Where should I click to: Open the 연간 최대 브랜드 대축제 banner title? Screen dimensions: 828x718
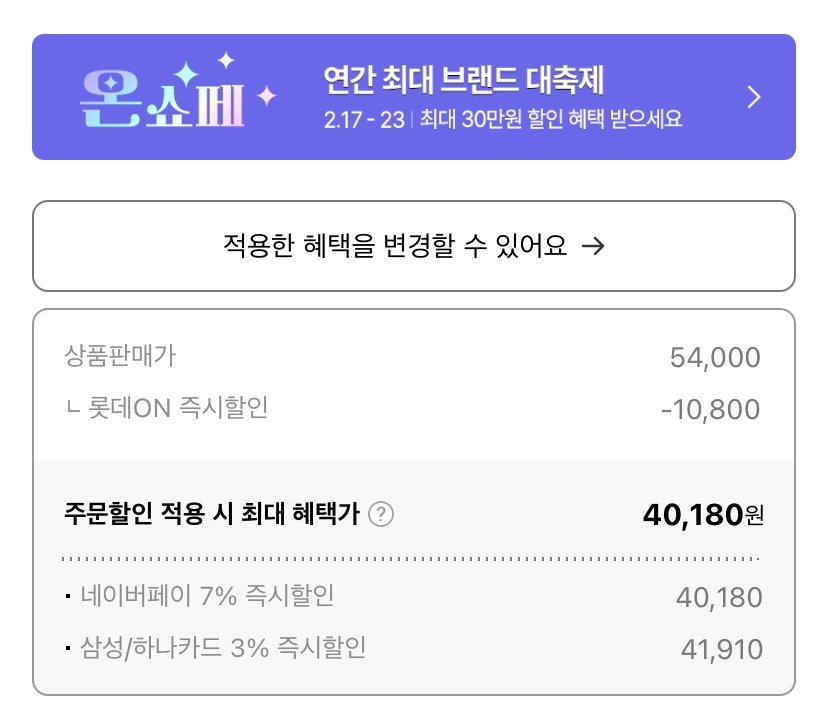click(x=464, y=79)
